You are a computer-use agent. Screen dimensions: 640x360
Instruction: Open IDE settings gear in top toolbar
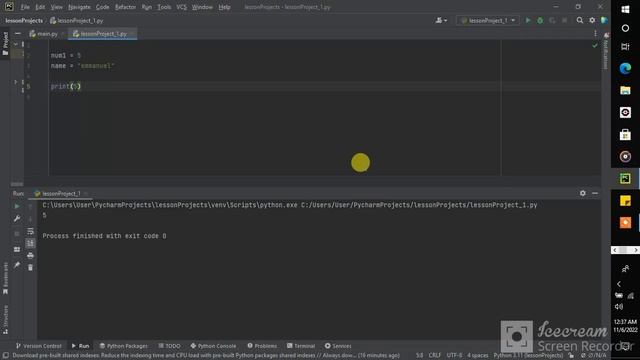(592, 20)
